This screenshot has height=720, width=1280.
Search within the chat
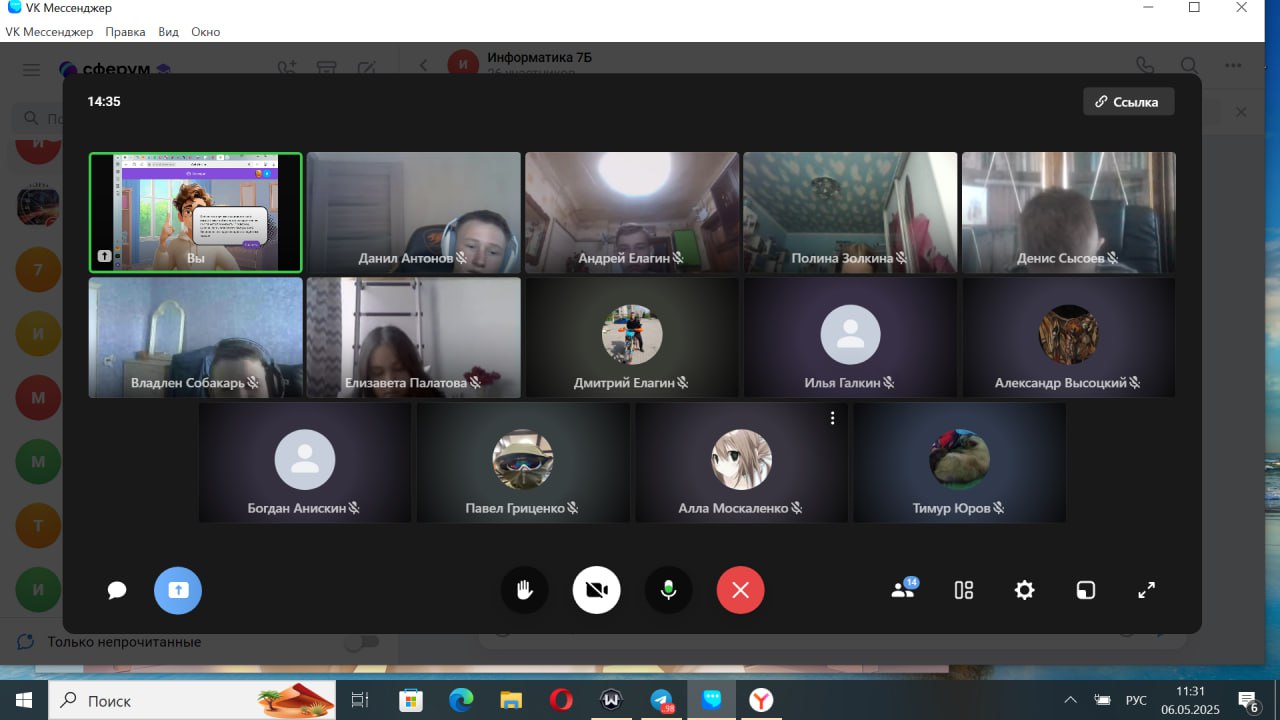1190,65
